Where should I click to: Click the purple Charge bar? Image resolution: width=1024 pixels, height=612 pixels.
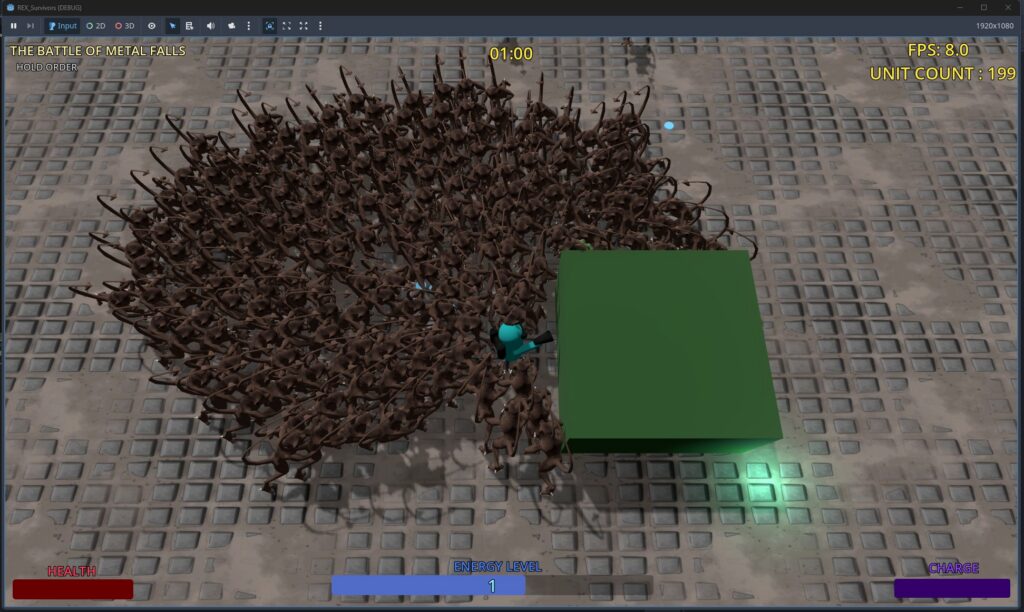tap(951, 589)
